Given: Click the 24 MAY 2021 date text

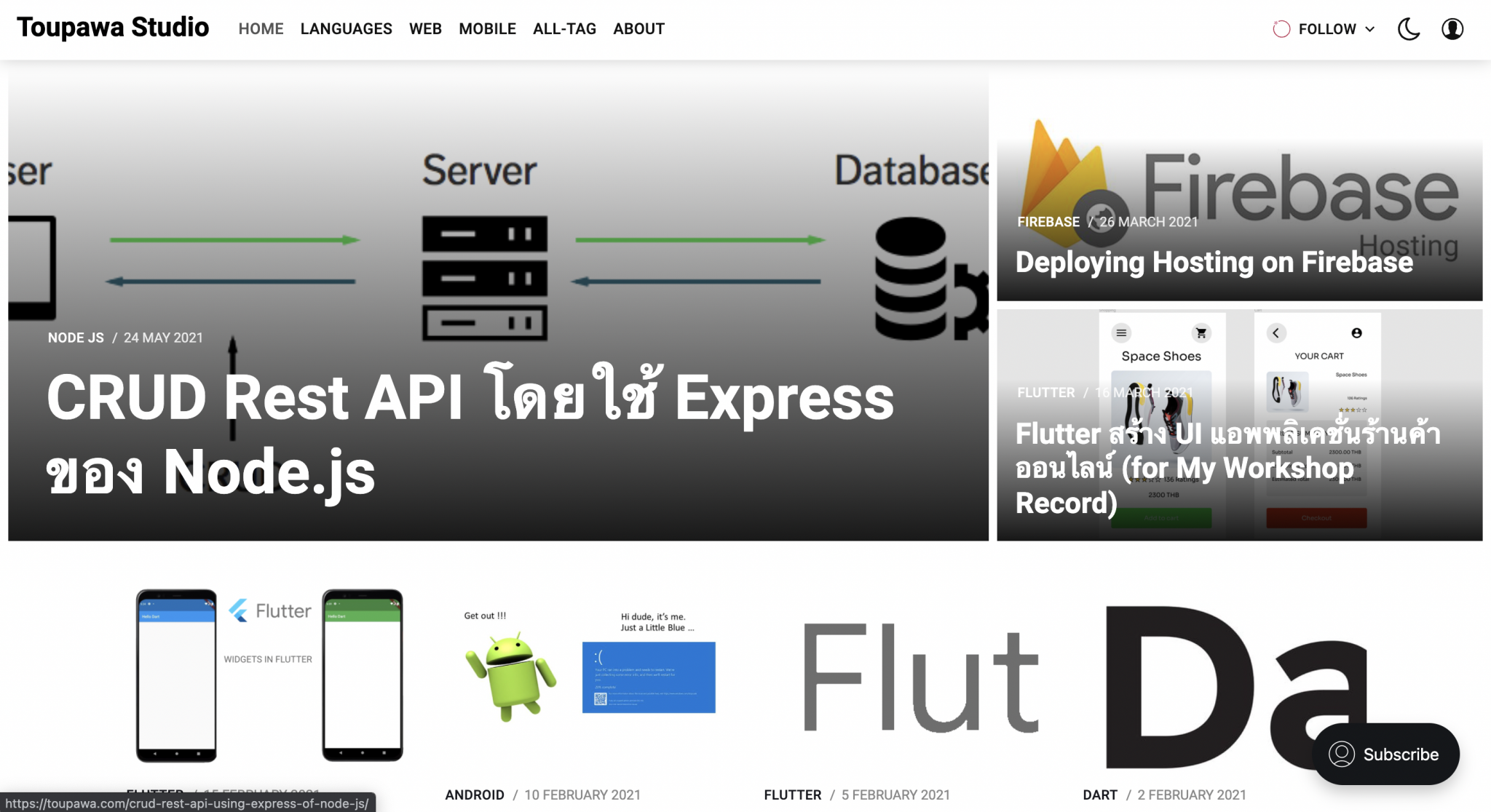Looking at the screenshot, I should pyautogui.click(x=163, y=338).
